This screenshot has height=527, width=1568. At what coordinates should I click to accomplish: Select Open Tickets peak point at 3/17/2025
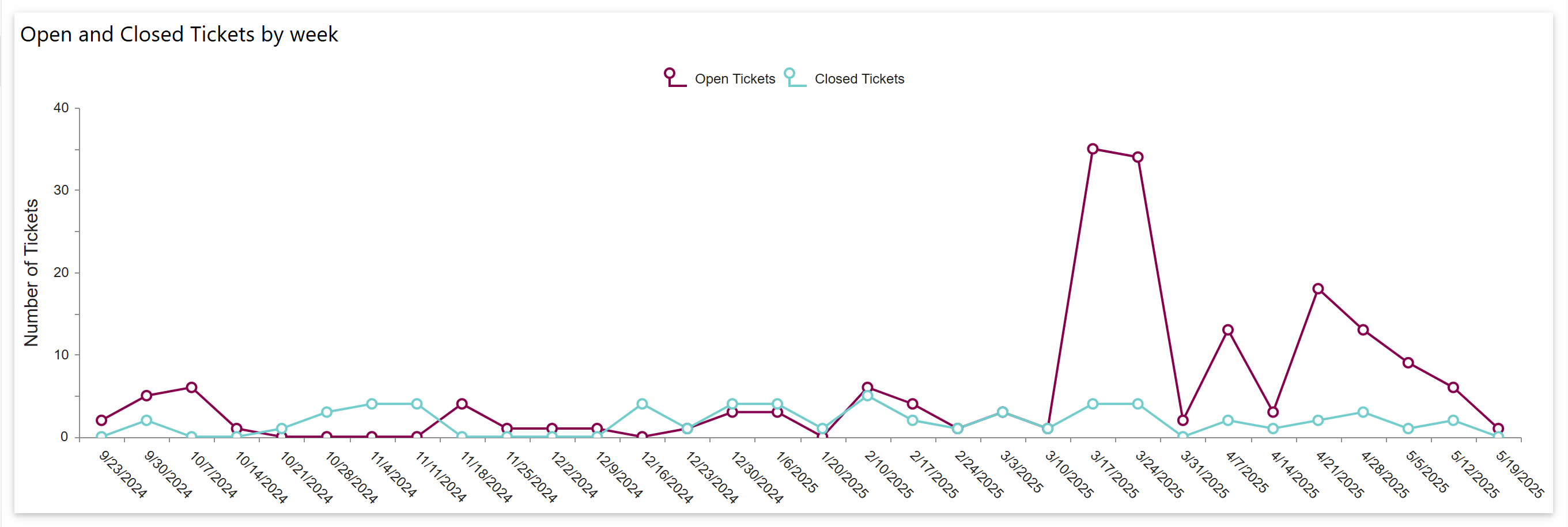tap(1093, 149)
